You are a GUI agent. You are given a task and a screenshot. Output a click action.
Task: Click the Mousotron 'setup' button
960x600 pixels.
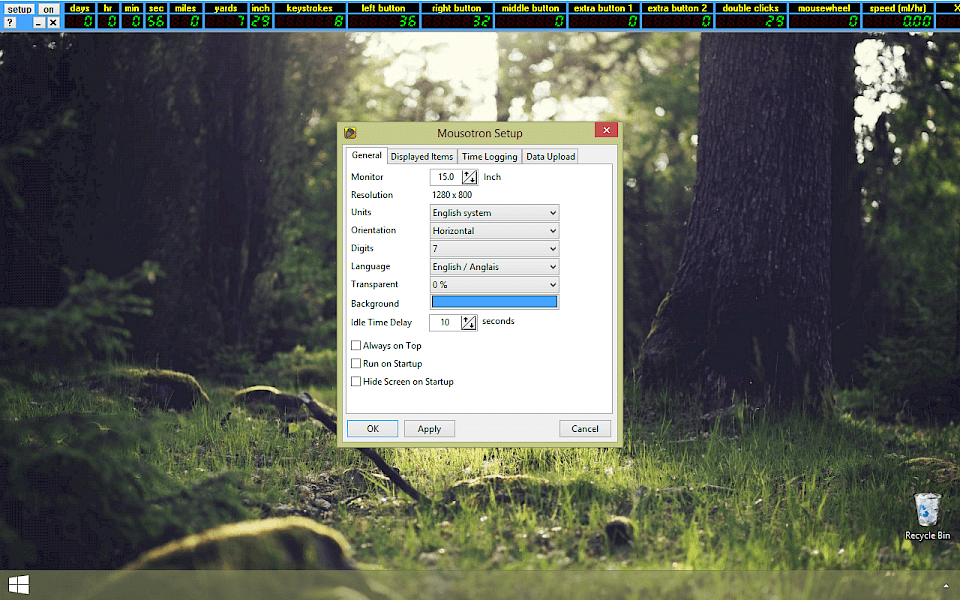pos(20,9)
